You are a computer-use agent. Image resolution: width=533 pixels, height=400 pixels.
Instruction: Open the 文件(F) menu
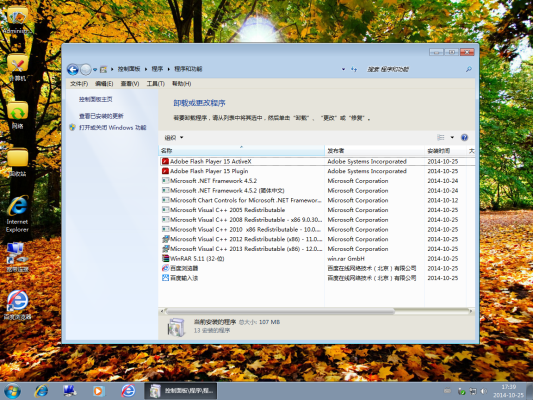(x=79, y=84)
